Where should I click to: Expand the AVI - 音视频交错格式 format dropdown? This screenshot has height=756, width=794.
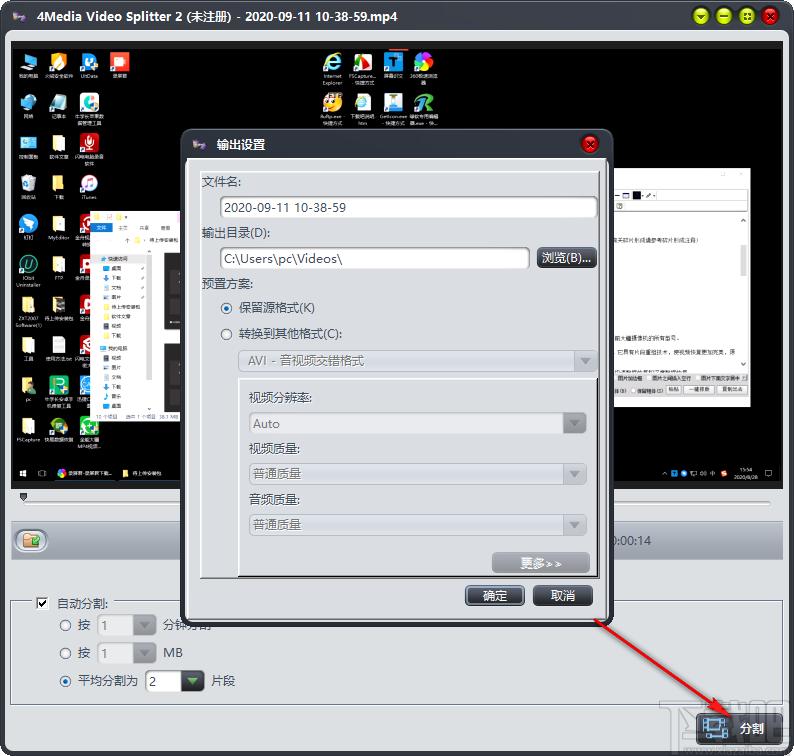click(585, 361)
